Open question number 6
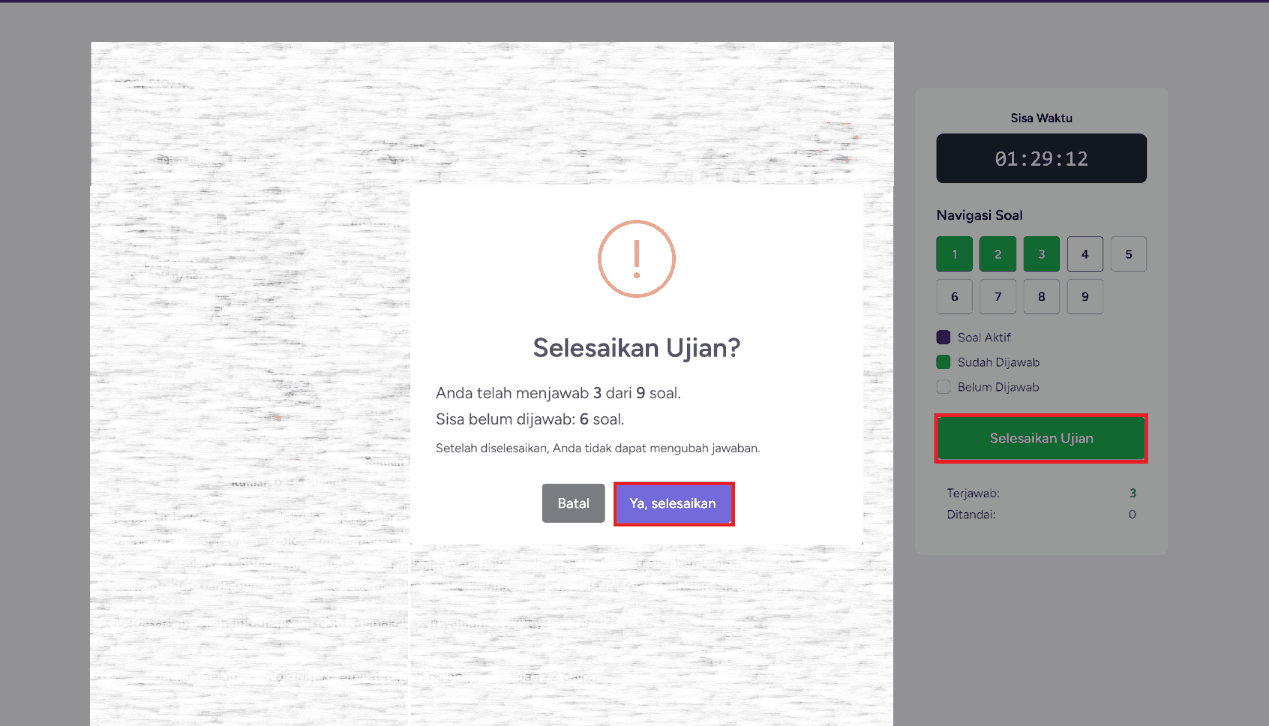This screenshot has height=726, width=1269. (x=954, y=297)
